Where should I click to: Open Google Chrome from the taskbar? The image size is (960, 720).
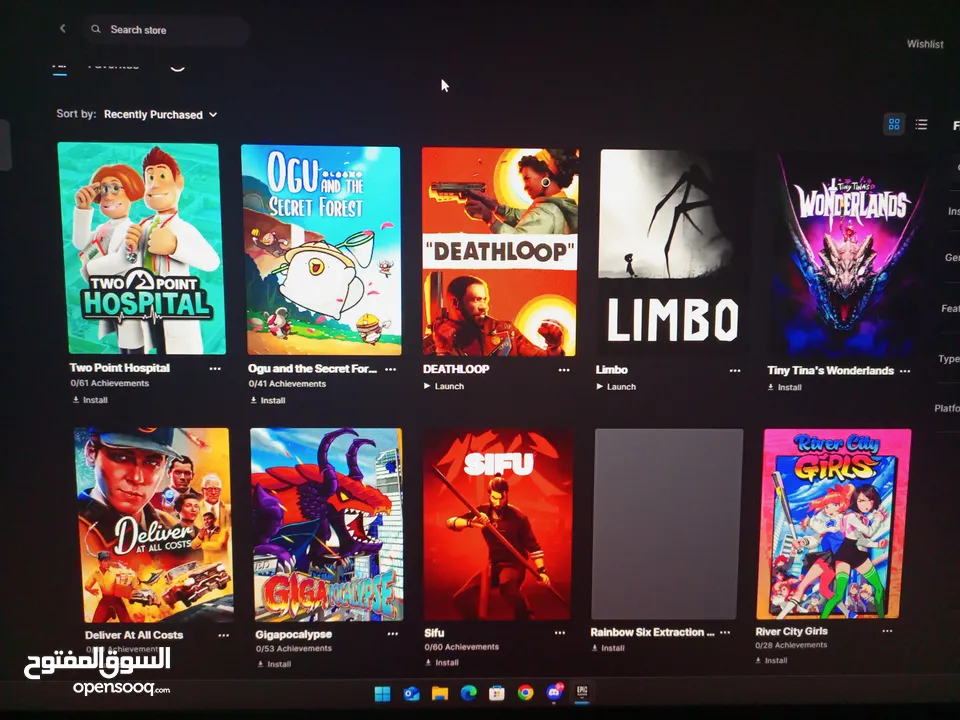(525, 692)
